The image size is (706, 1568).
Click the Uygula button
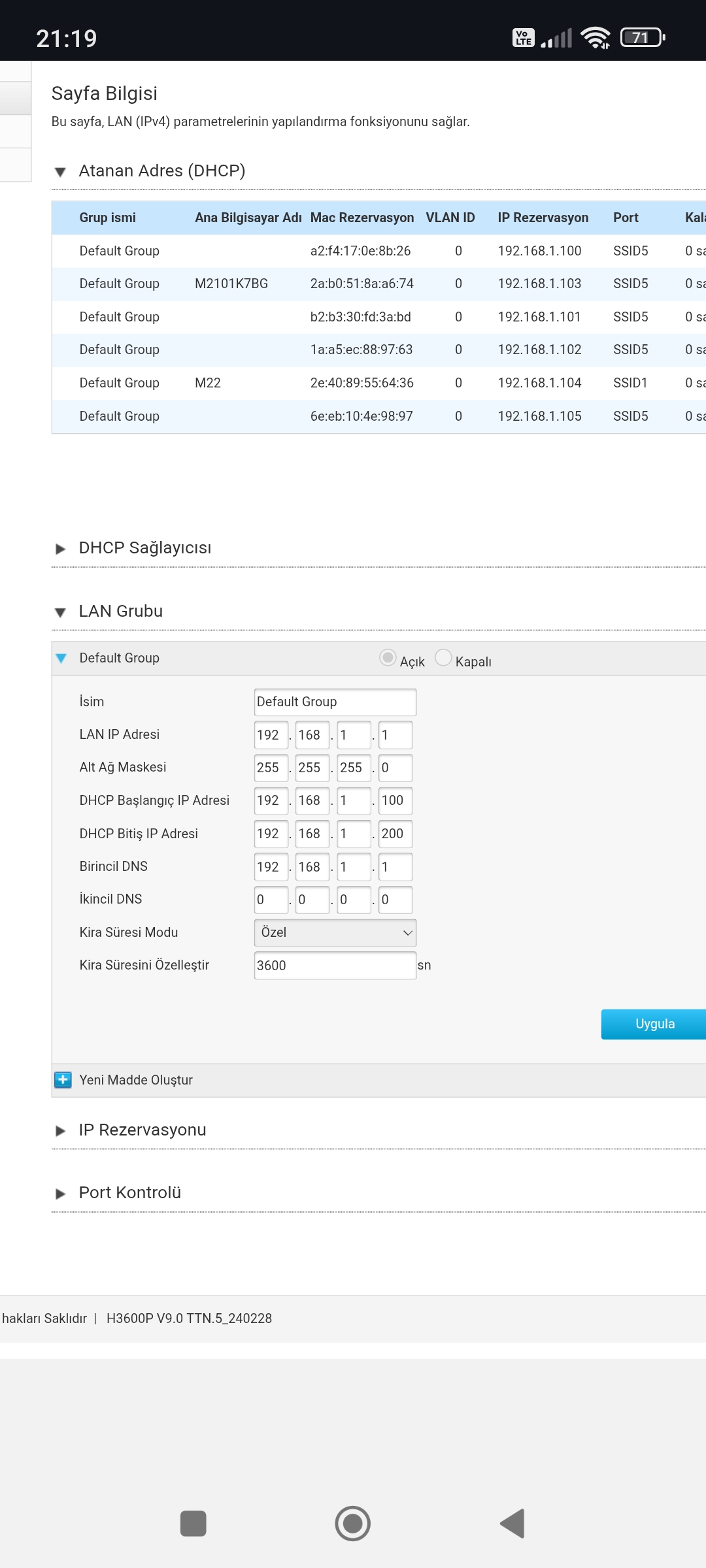tap(654, 1024)
